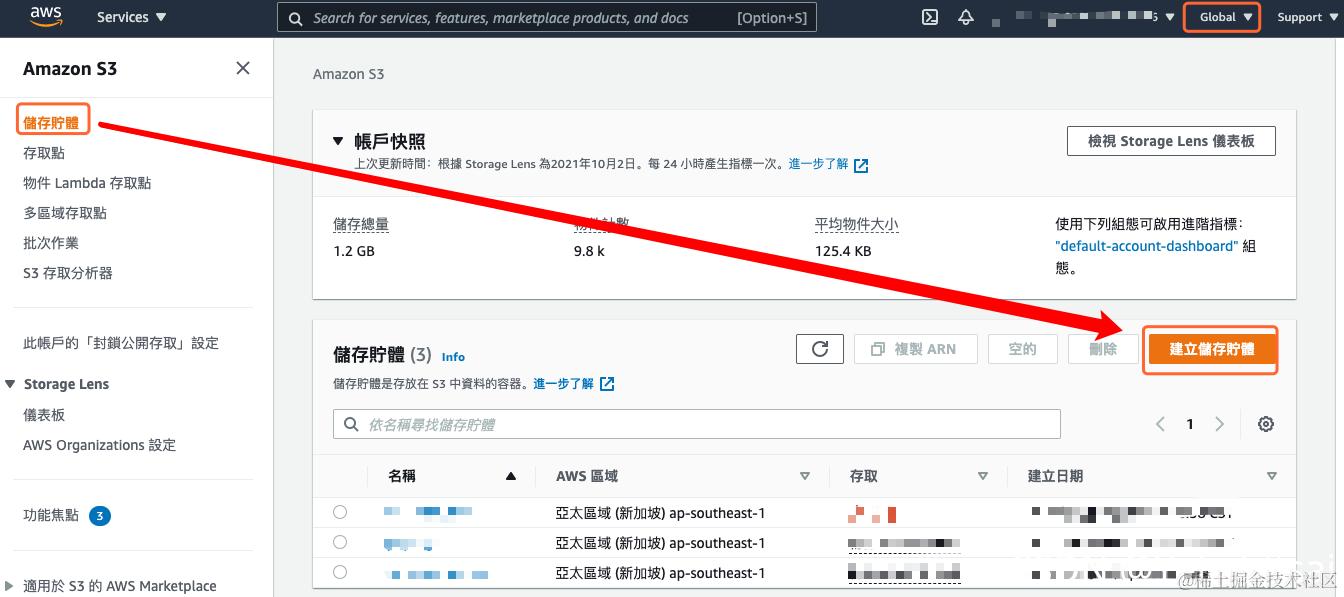Click the 功能焦點 badge showing 3
Viewport: 1344px width, 597px height.
point(99,516)
